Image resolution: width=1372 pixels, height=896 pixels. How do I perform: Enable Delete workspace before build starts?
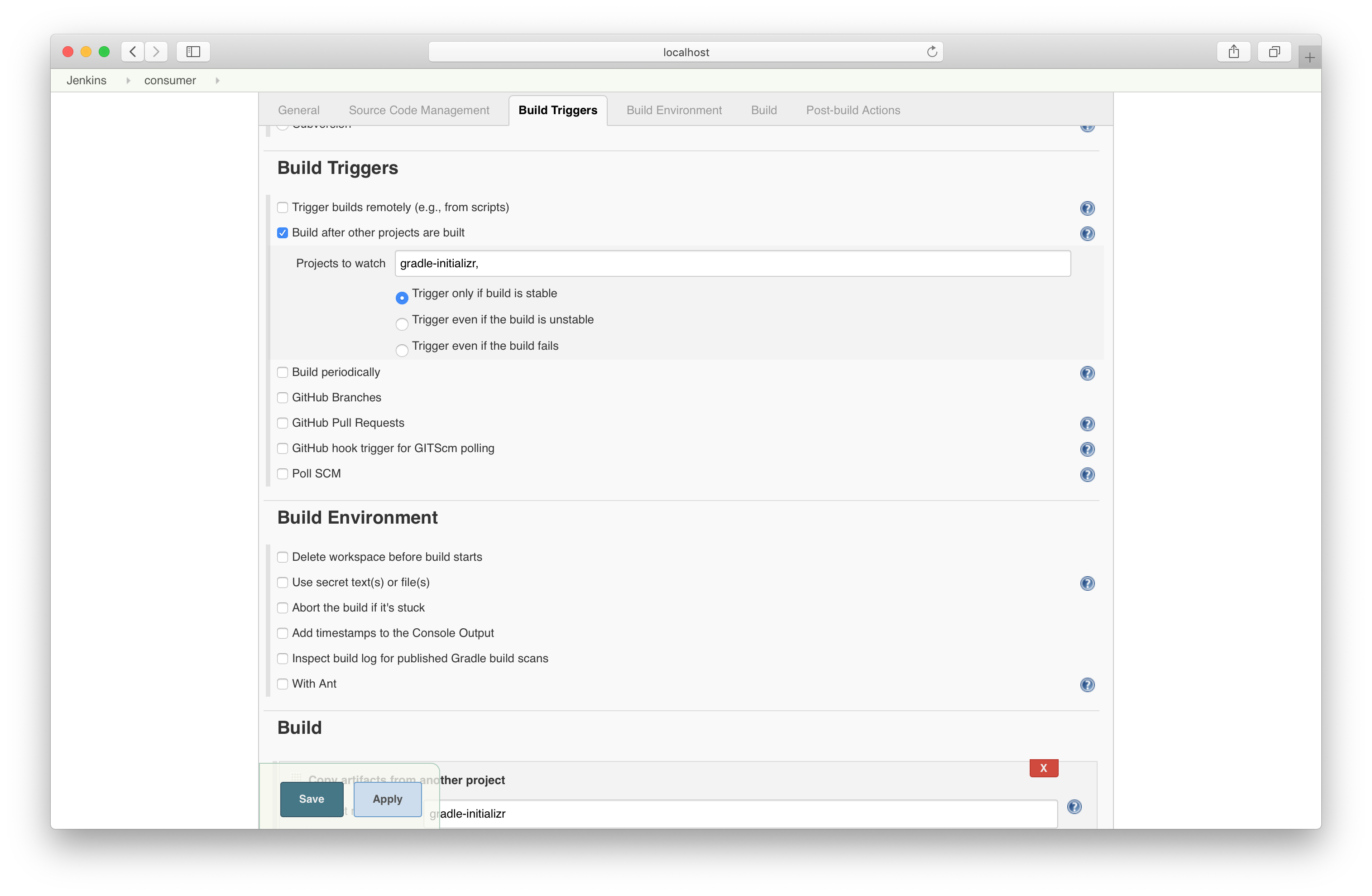coord(283,557)
